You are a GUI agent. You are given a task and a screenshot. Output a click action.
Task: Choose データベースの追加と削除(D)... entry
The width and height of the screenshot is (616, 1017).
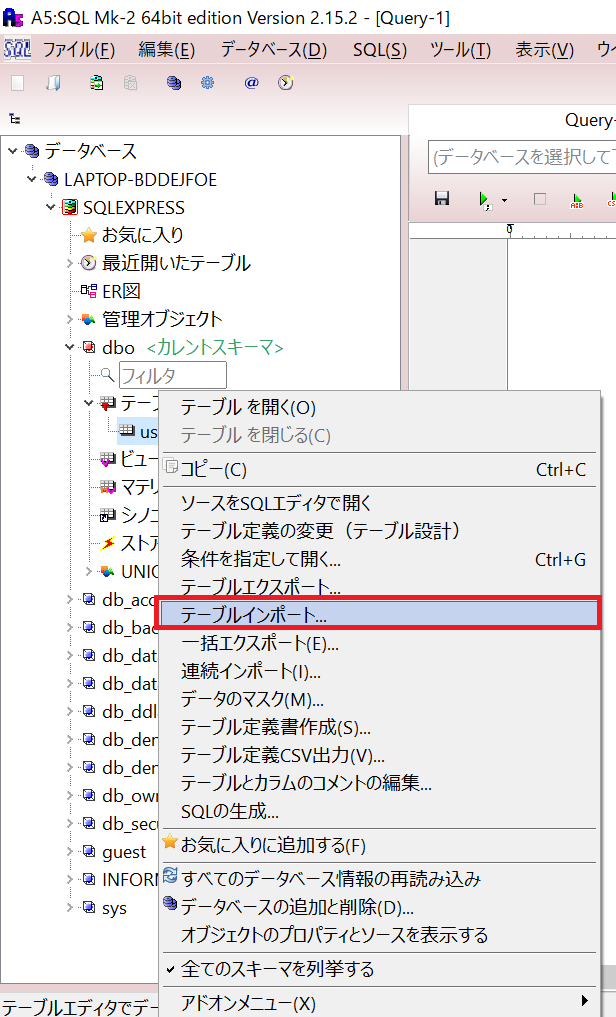[x=379, y=907]
